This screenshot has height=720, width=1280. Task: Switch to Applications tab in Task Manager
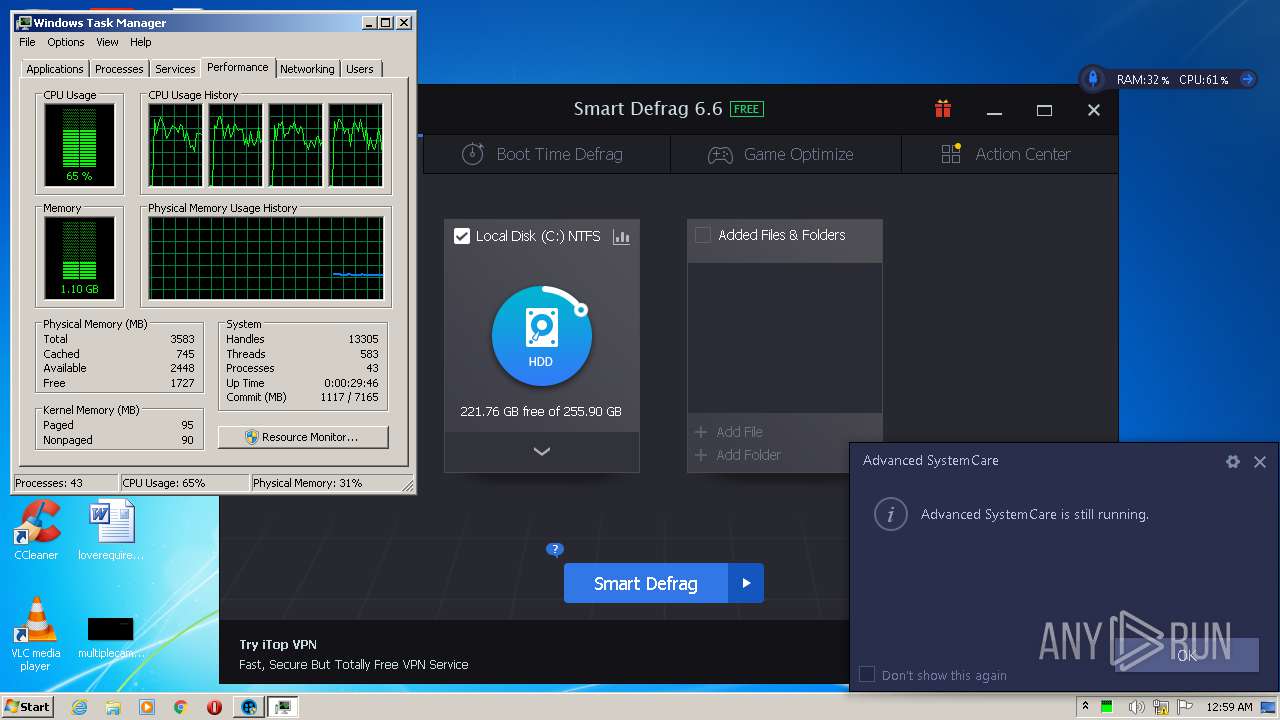tap(55, 69)
